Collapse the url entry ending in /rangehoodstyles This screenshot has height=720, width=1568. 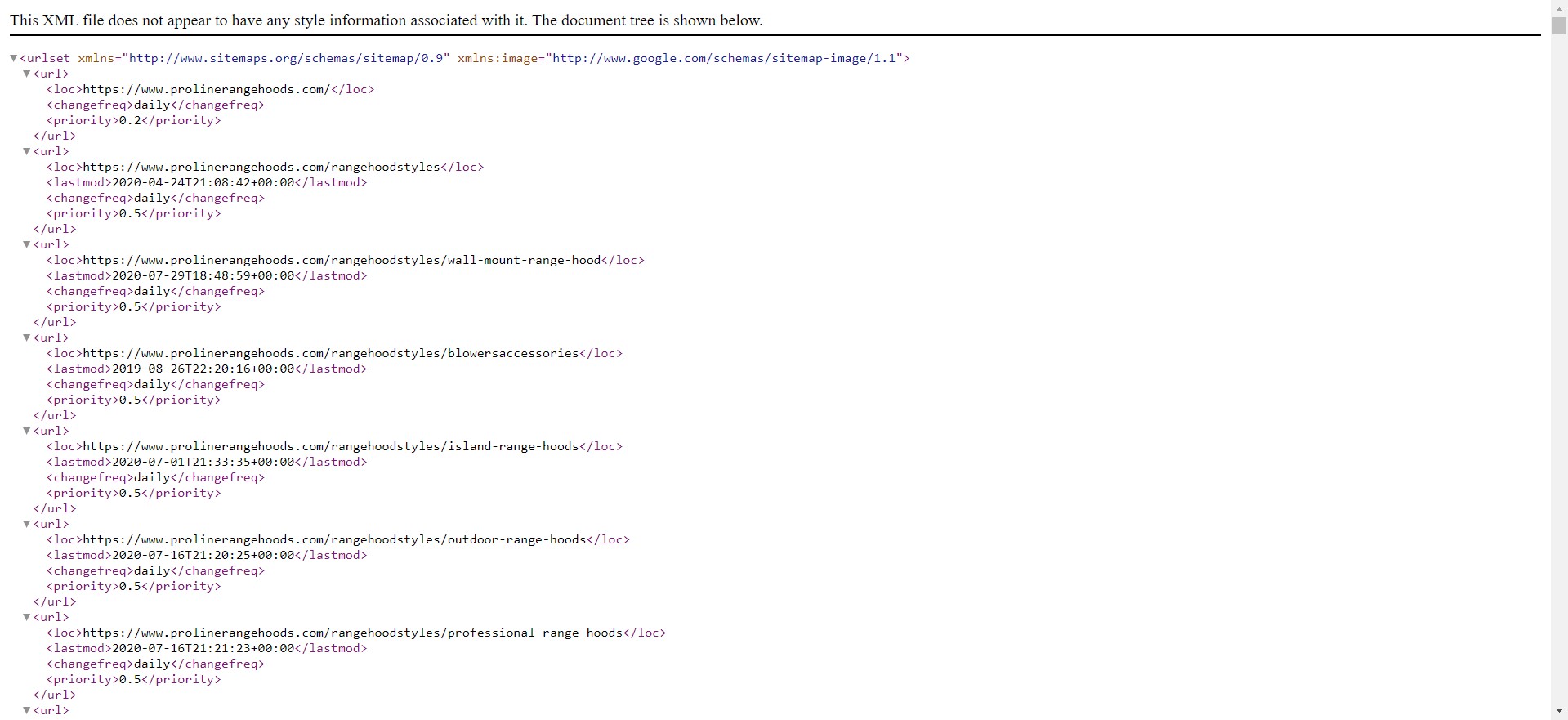click(x=27, y=151)
